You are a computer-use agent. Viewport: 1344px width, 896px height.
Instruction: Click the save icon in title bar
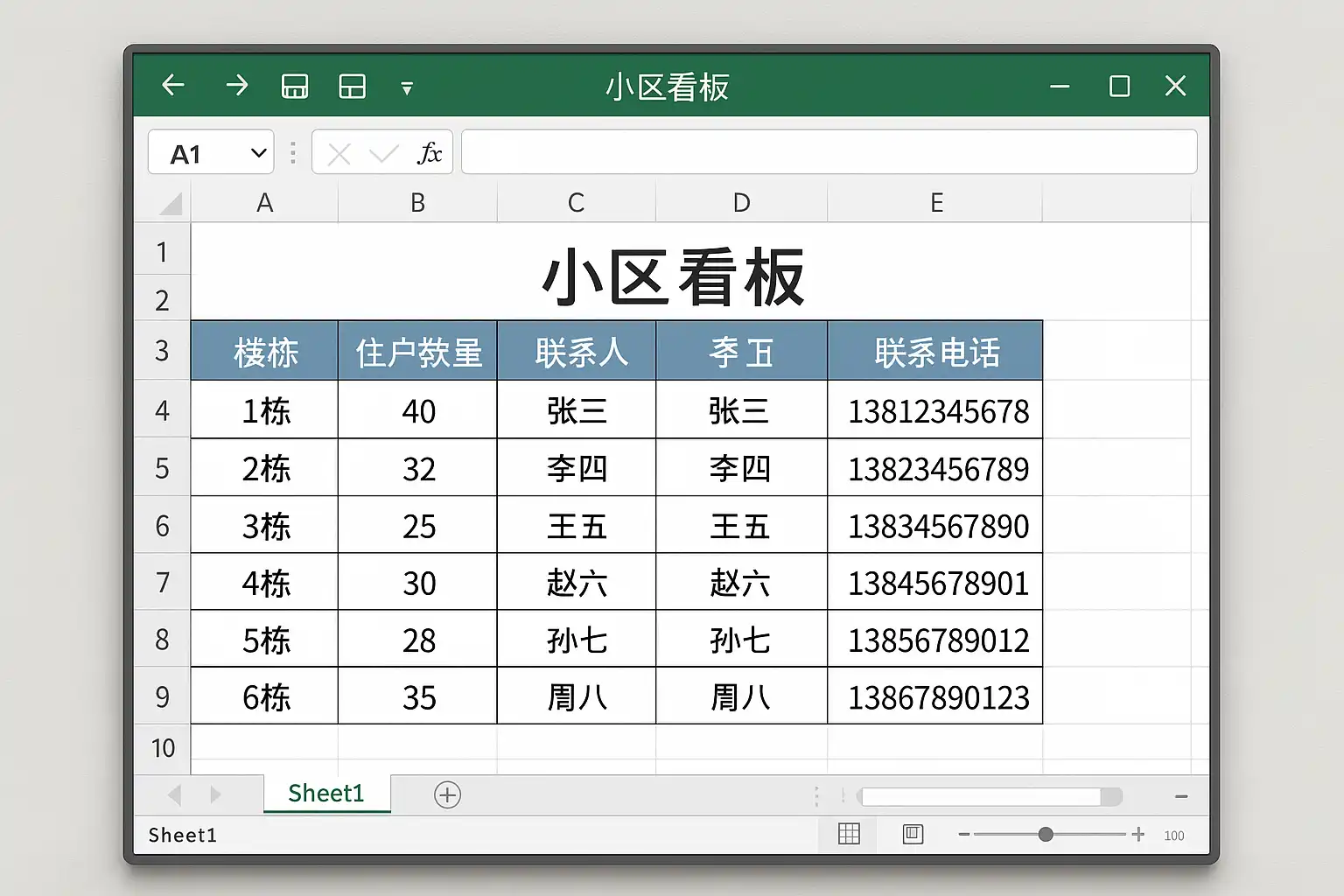(x=295, y=87)
